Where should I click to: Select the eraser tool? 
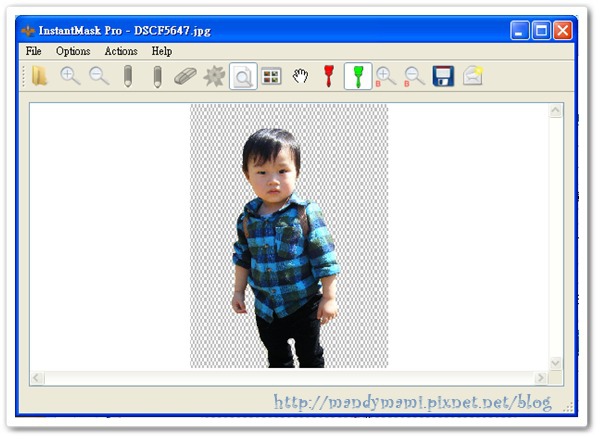(x=185, y=76)
